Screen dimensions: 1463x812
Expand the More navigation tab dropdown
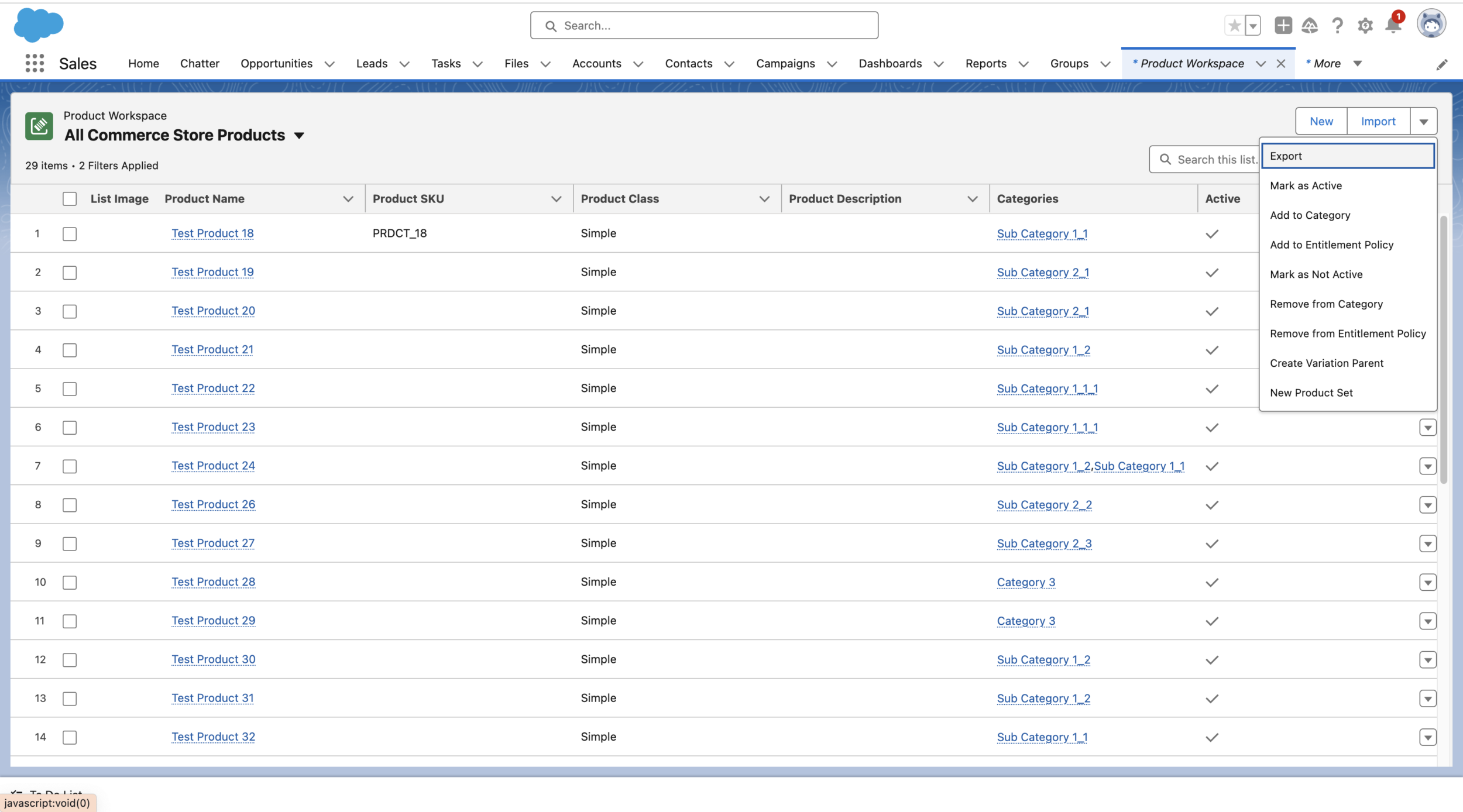pos(1356,62)
